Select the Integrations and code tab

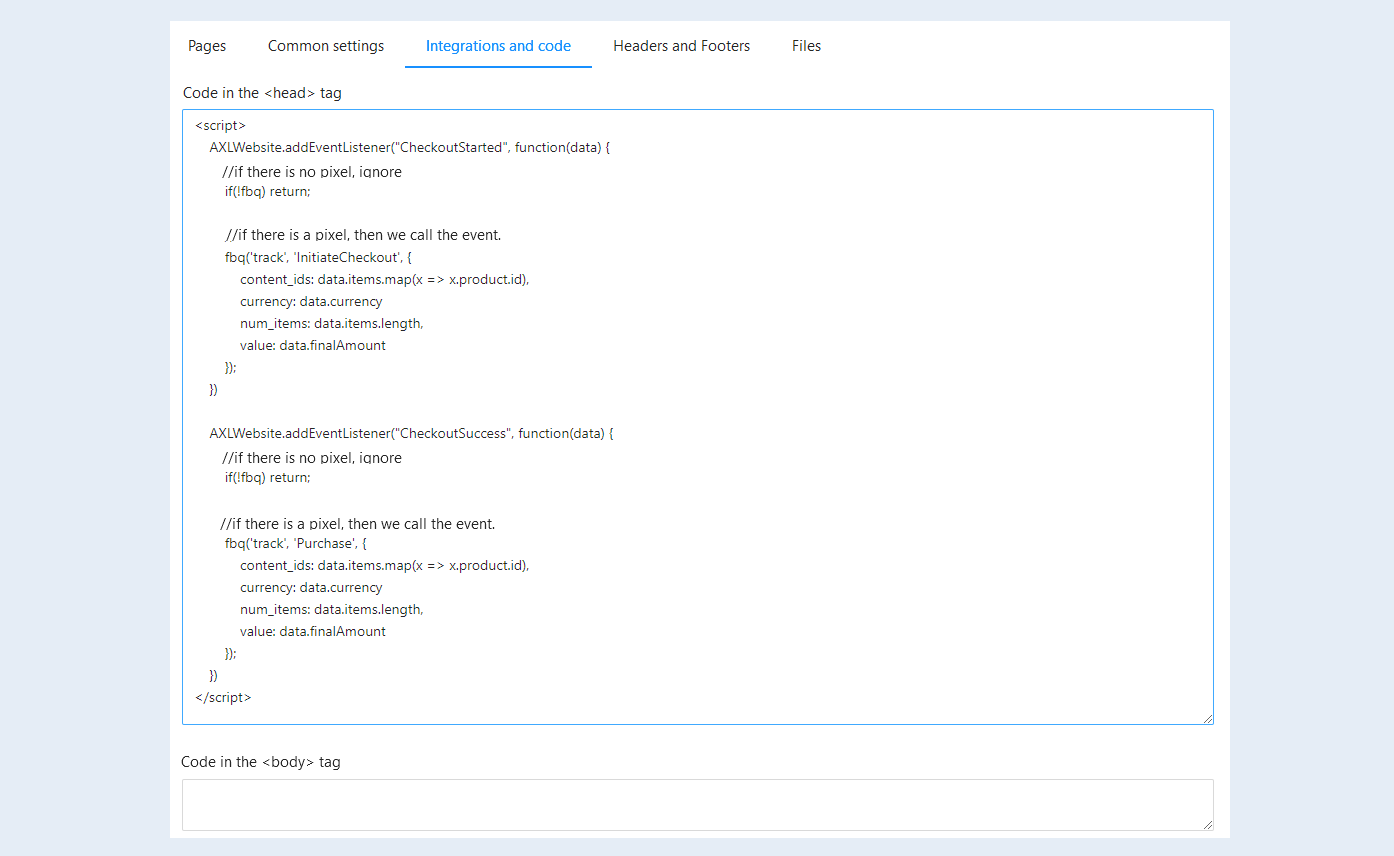click(498, 46)
